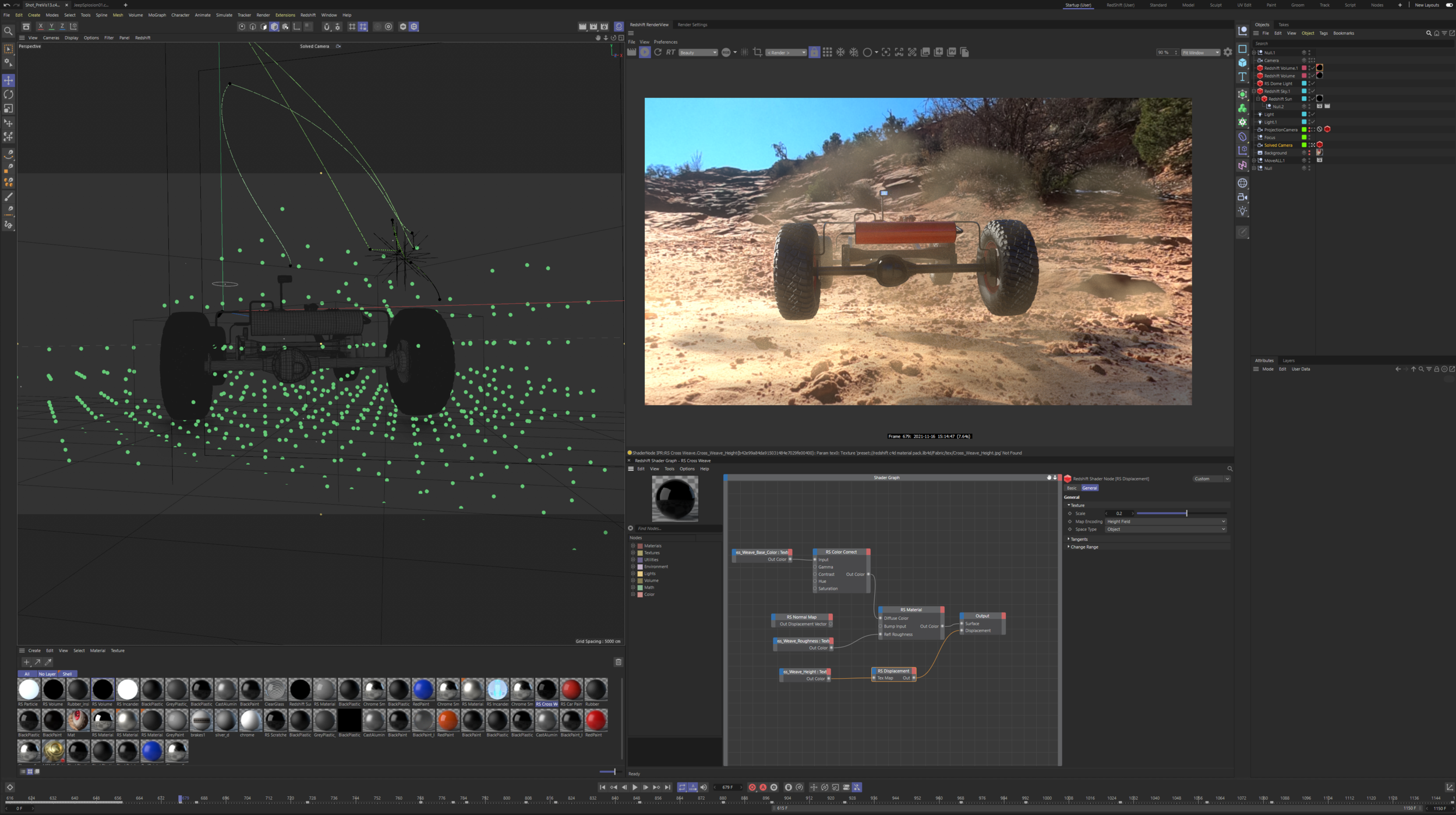Toggle enable checkmark for RS Dome Light
The height and width of the screenshot is (815, 1456).
coord(1313,83)
